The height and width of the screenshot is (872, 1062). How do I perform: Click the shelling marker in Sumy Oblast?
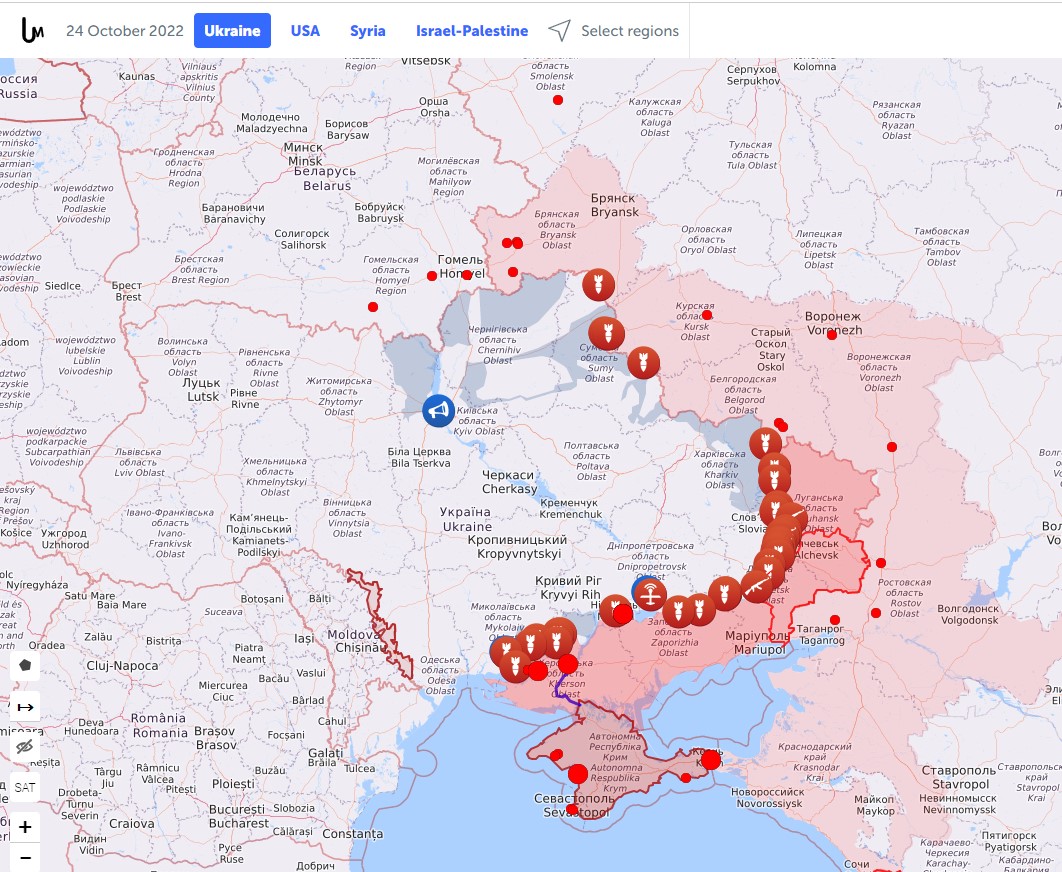coord(605,333)
